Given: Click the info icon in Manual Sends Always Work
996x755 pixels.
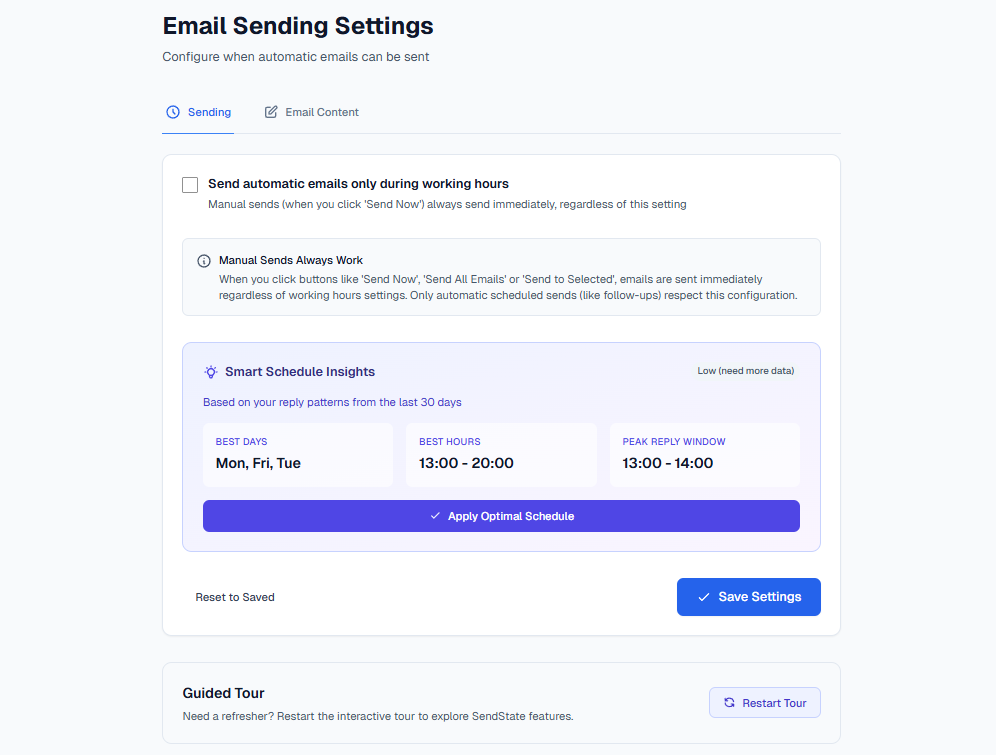Looking at the screenshot, I should coord(205,260).
